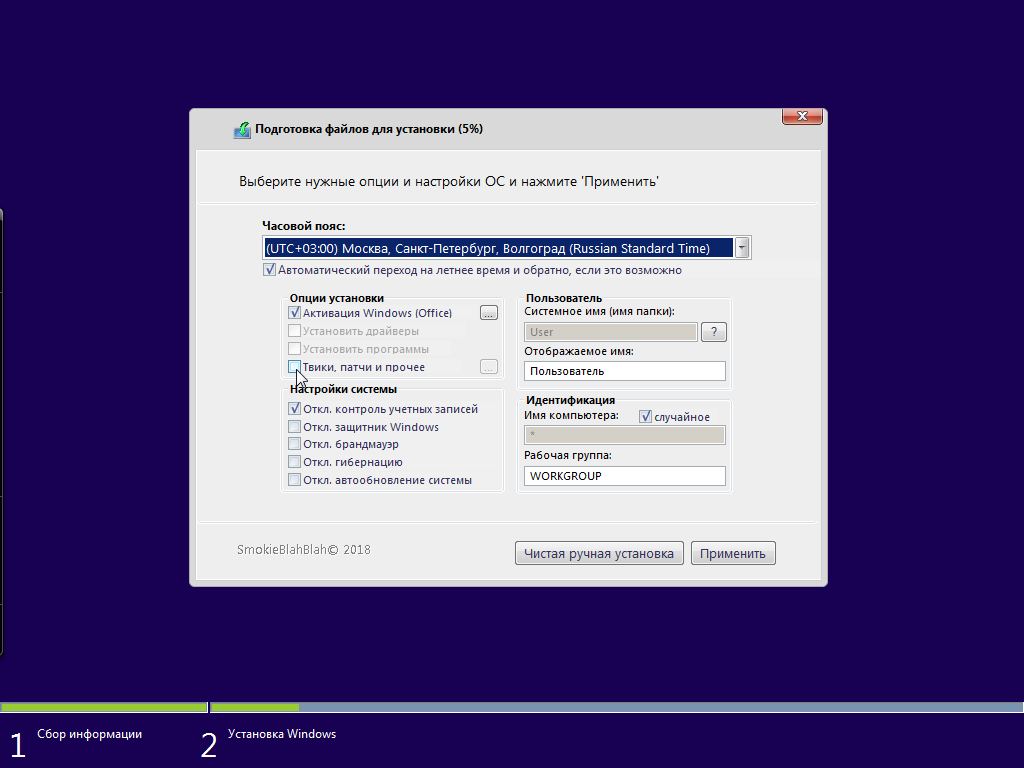The image size is (1024, 768).
Task: Click the Пользователь group heading
Action: point(564,298)
